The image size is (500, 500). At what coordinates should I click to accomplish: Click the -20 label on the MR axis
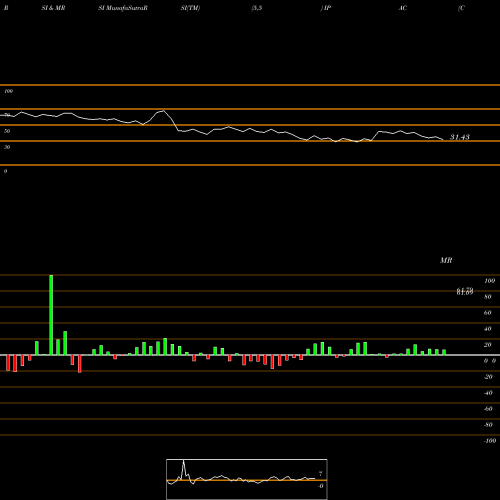tap(488, 377)
